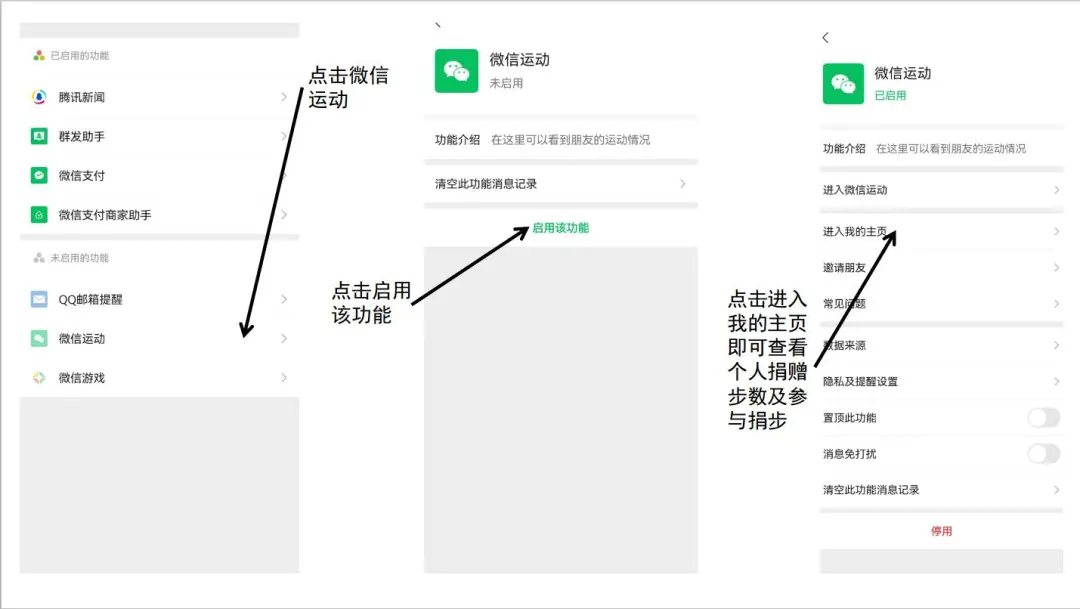Open chevron beside 邀请朋友

[1057, 267]
